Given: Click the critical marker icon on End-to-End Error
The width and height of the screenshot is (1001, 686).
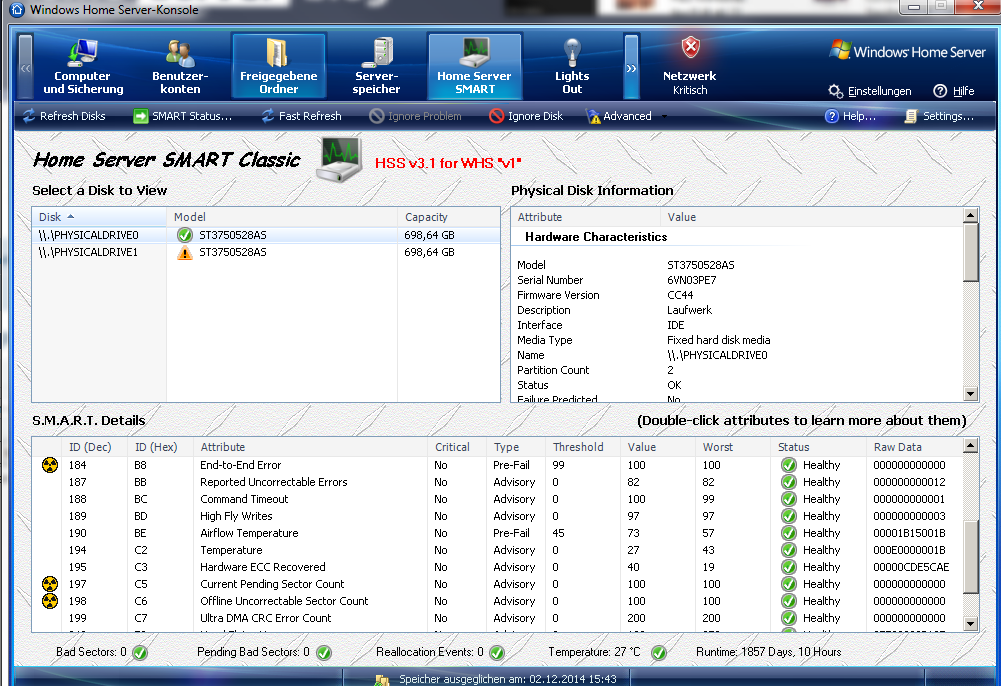Looking at the screenshot, I should coord(50,465).
